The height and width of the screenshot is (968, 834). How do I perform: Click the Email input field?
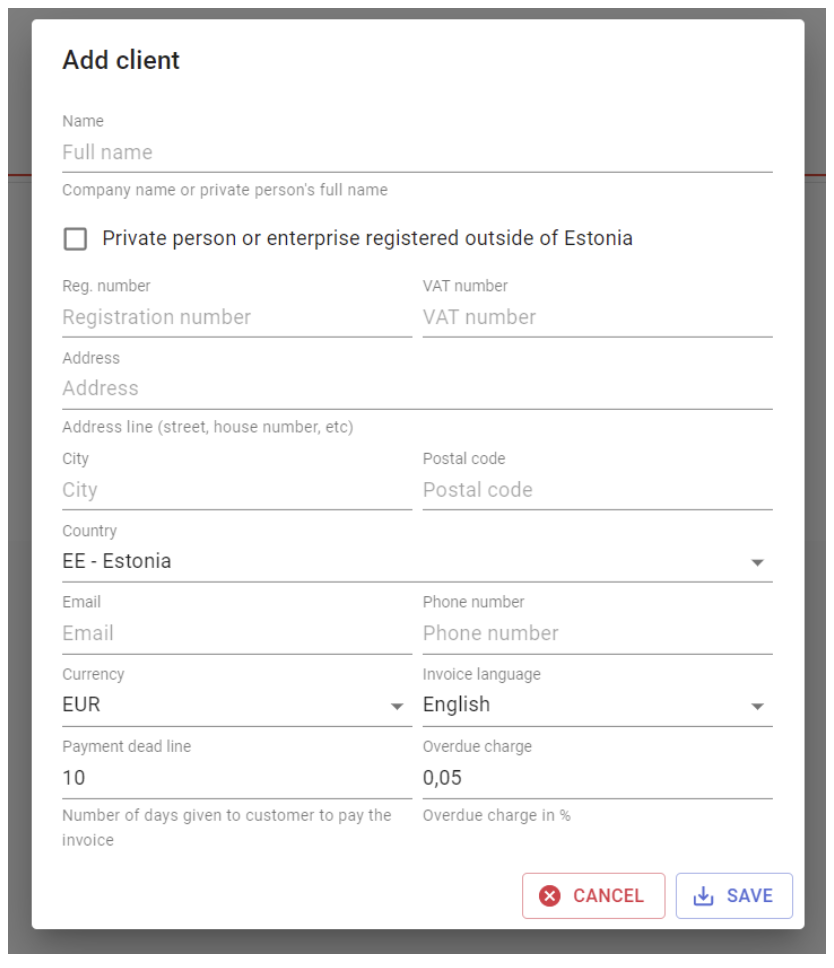(237, 633)
